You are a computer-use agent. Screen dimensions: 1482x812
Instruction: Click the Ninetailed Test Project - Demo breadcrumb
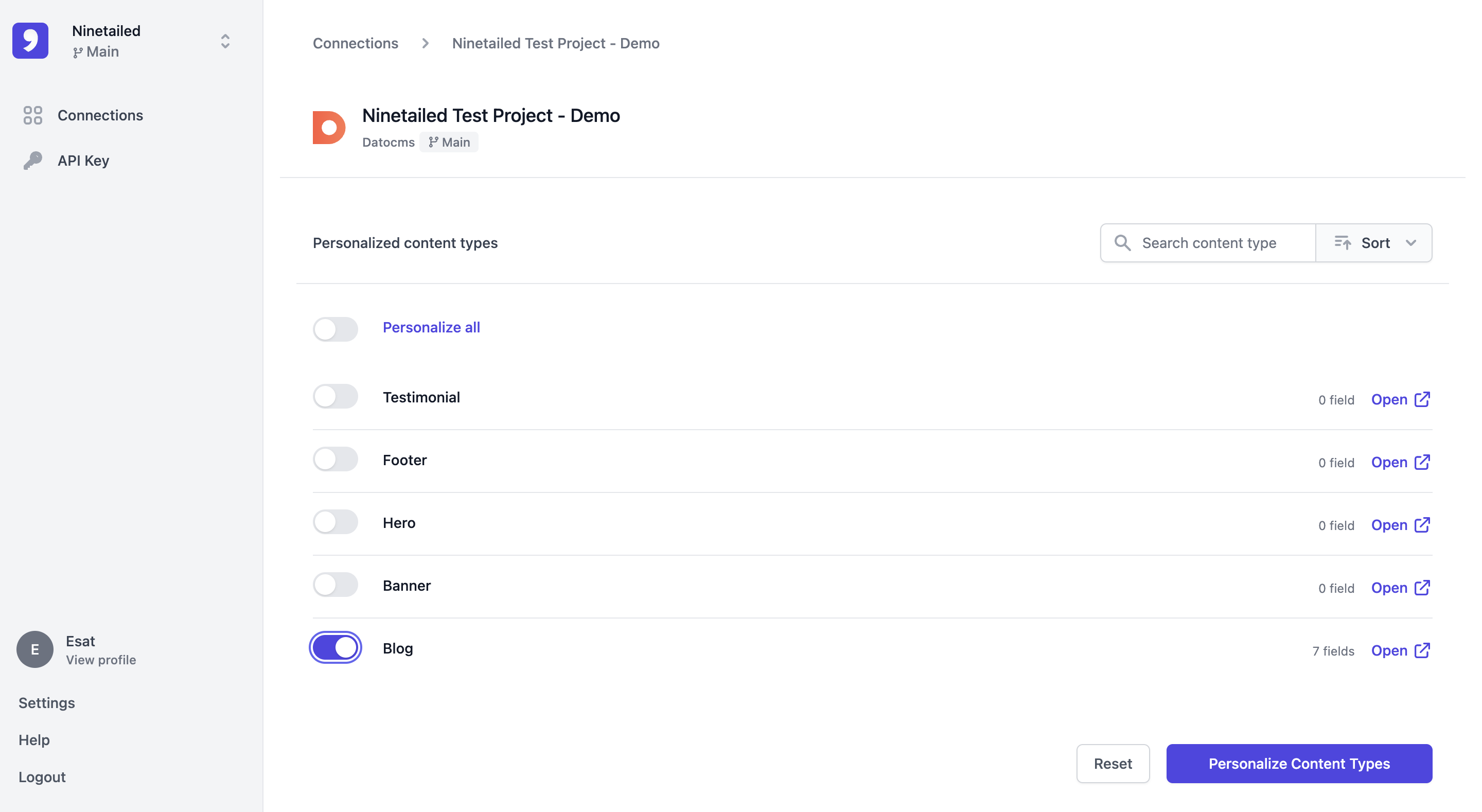pyautogui.click(x=556, y=43)
